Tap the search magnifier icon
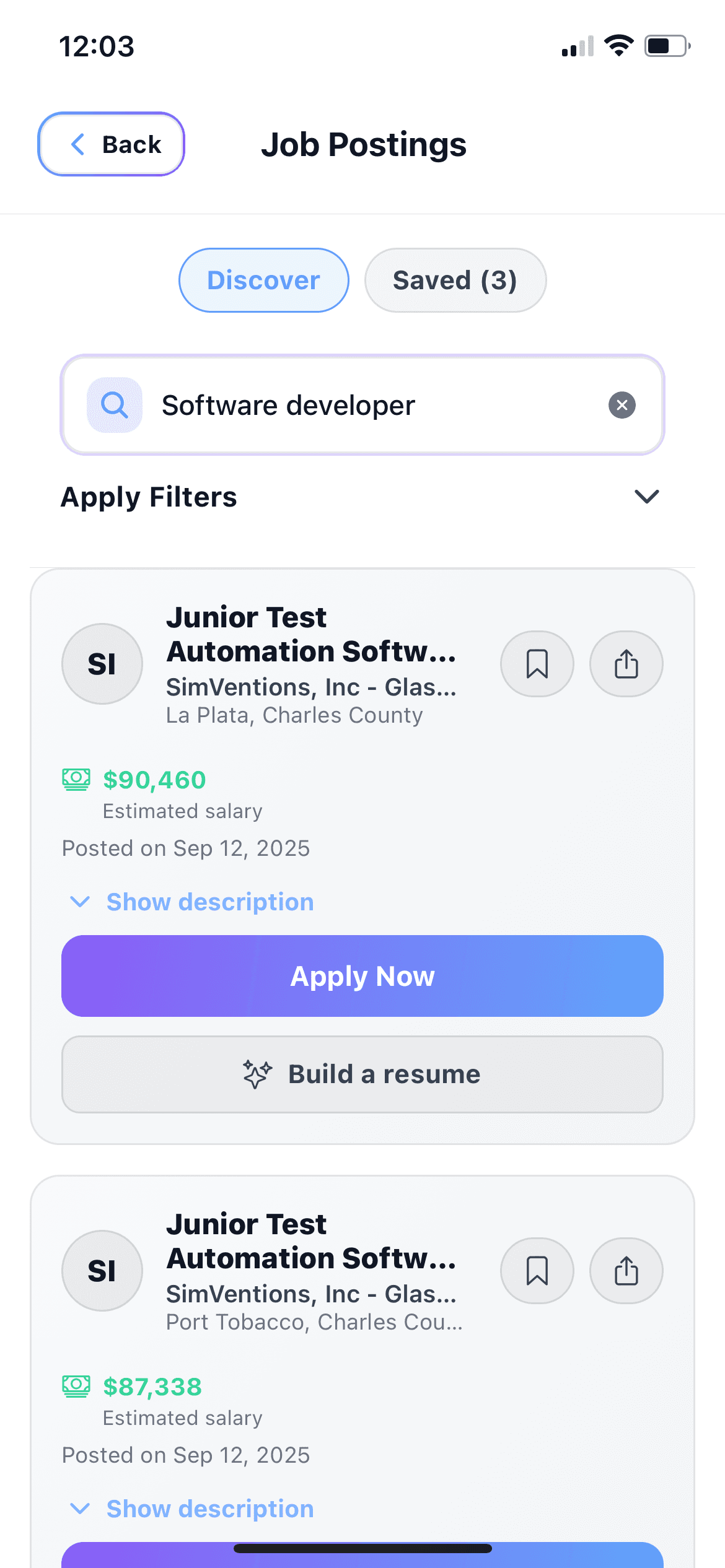This screenshot has width=725, height=1568. [x=115, y=405]
